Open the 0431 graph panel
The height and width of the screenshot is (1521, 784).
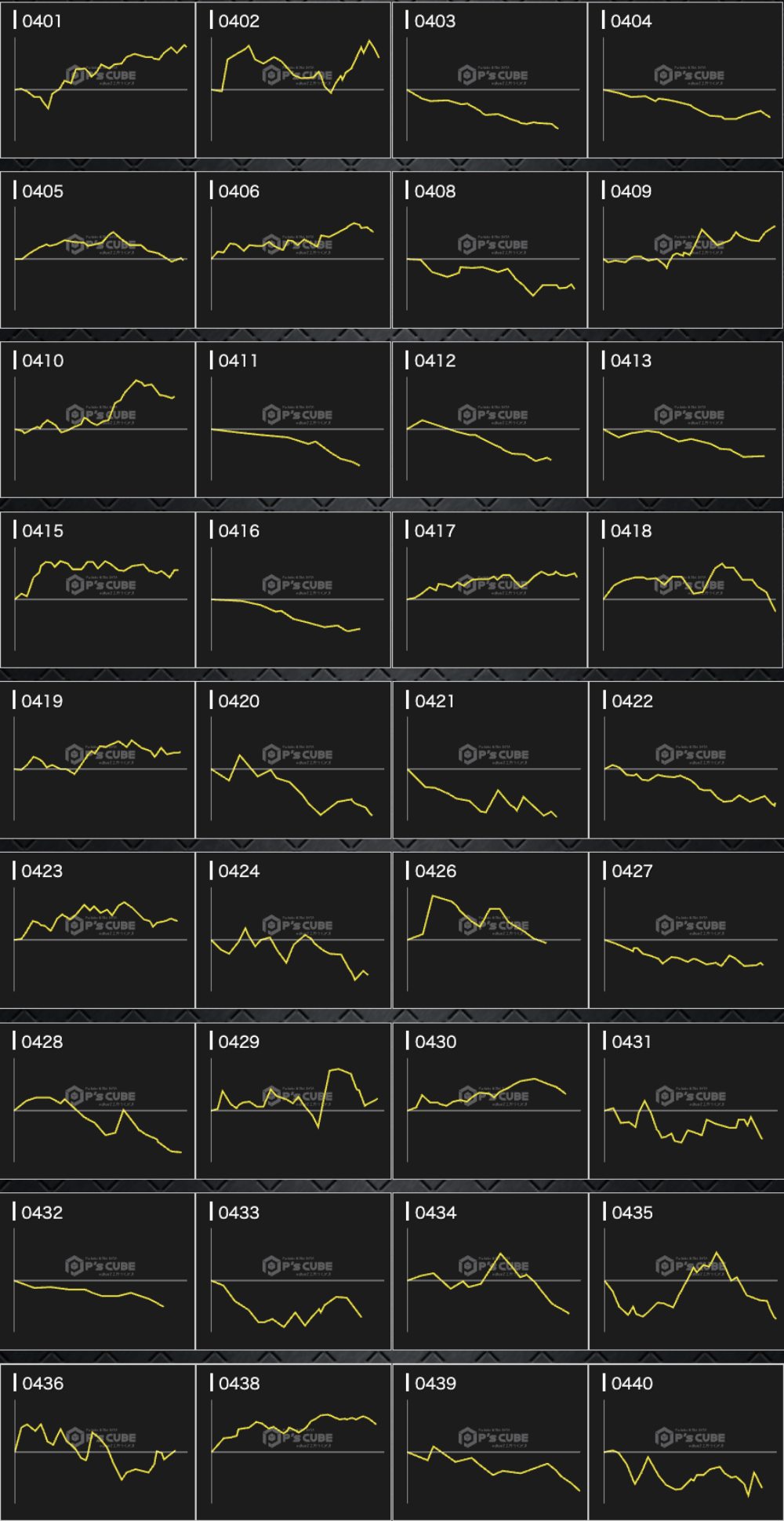[x=686, y=1101]
